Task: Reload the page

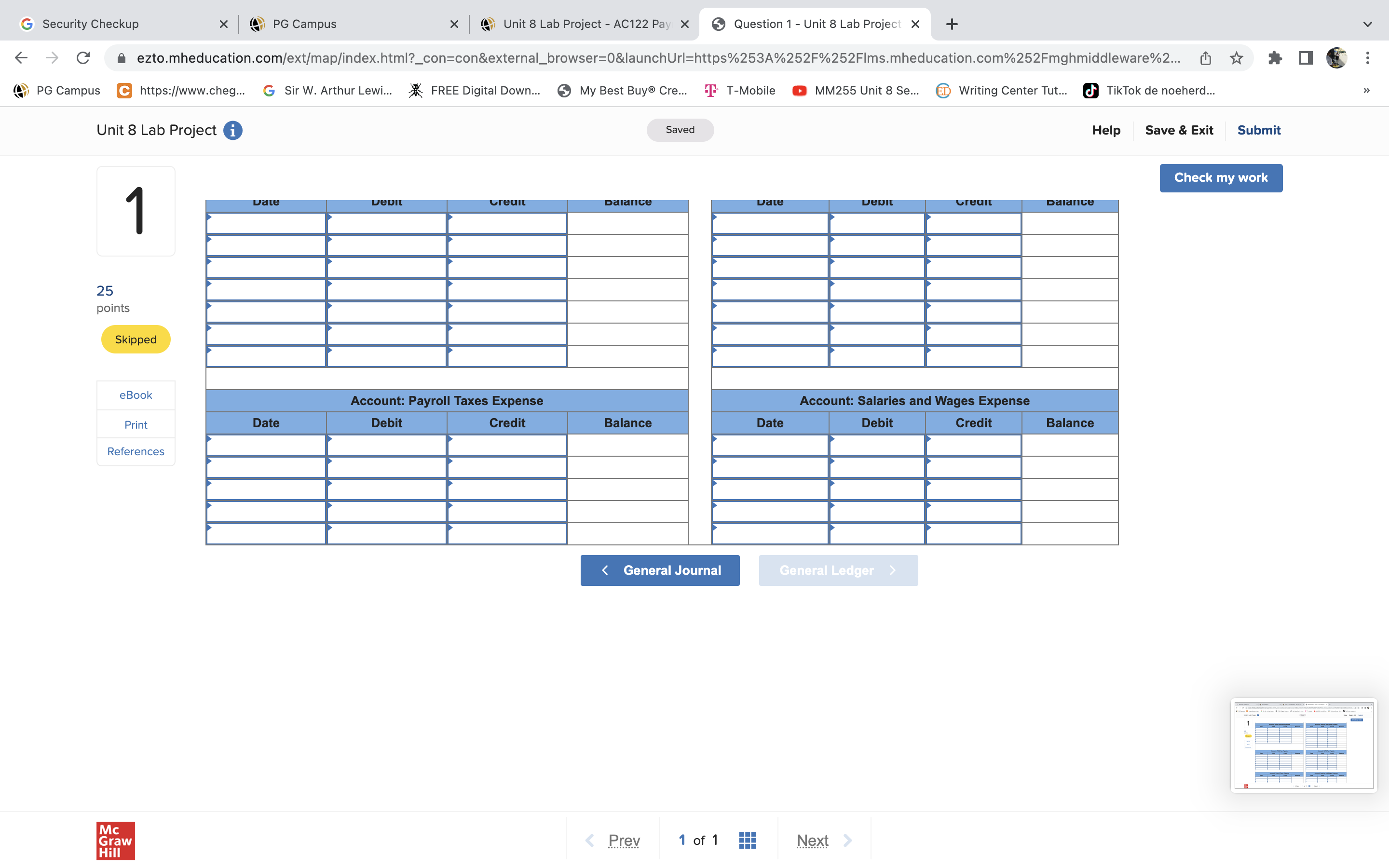Action: pyautogui.click(x=83, y=58)
